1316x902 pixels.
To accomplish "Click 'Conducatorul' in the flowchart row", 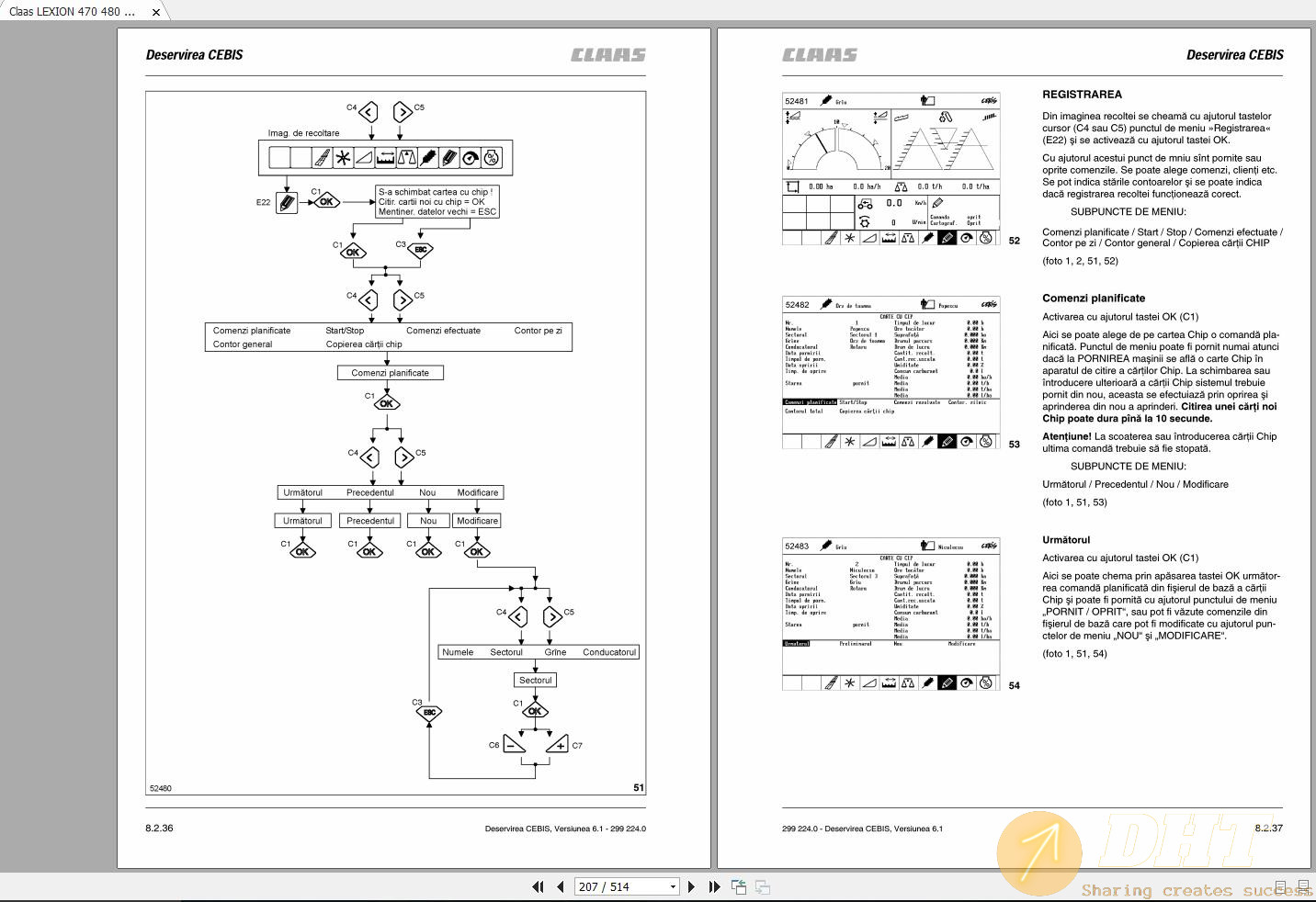I will 609,652.
